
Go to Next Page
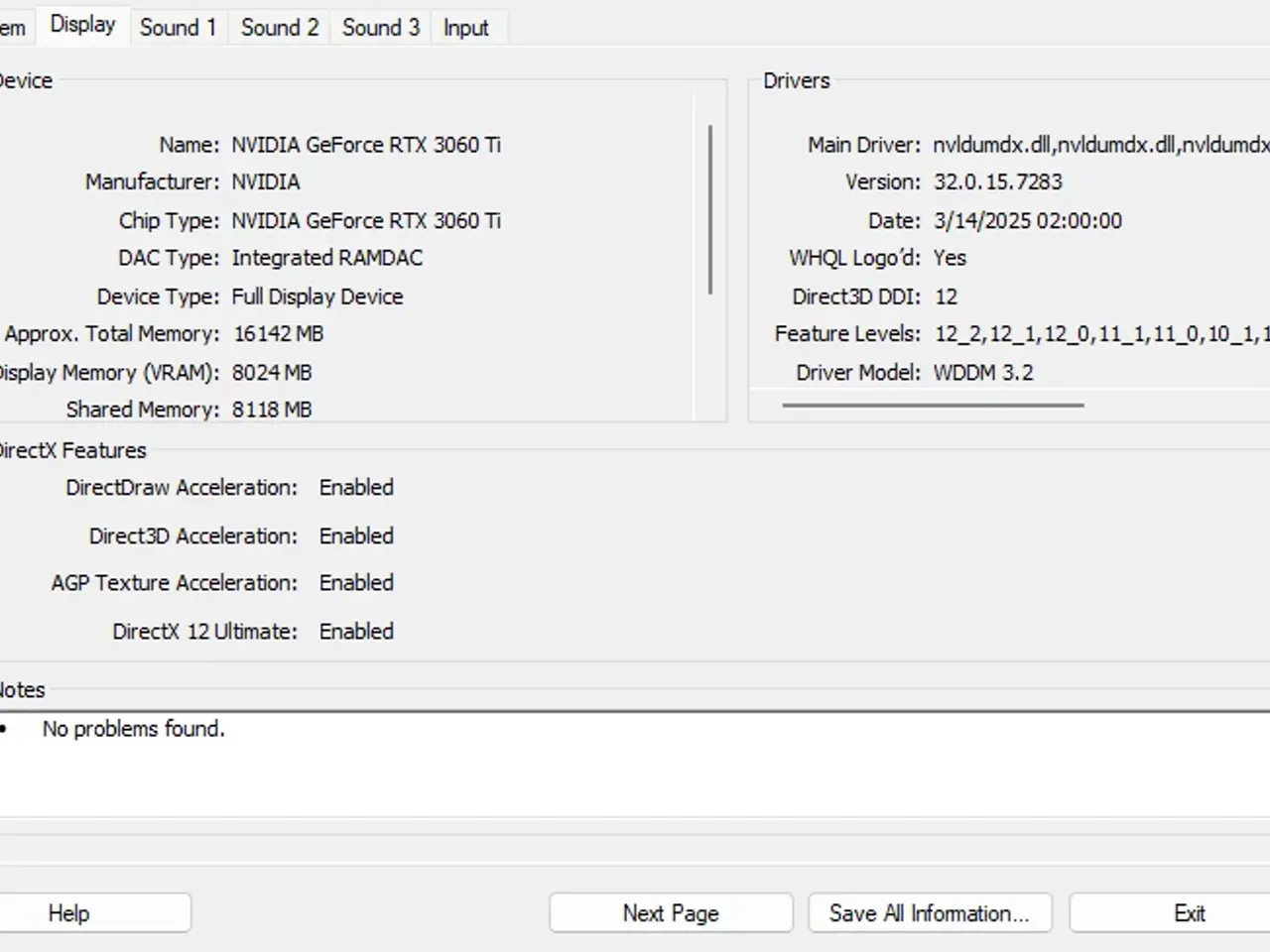671,913
